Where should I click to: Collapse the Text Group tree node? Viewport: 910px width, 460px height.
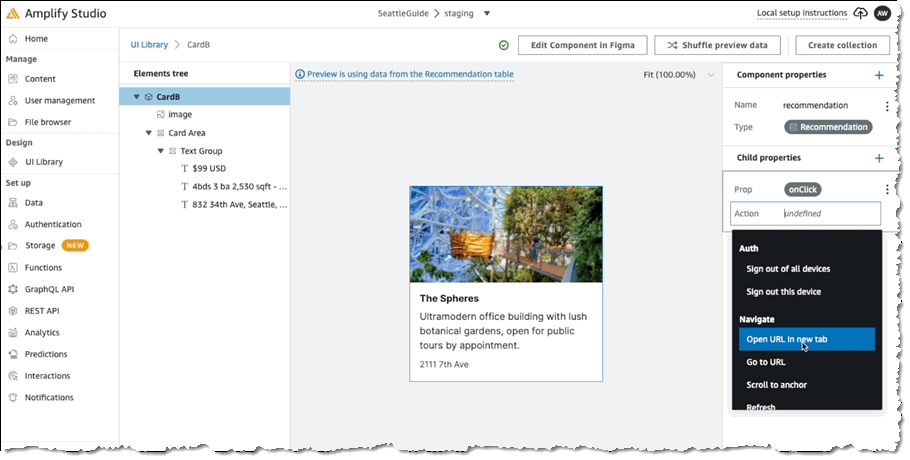(160, 151)
